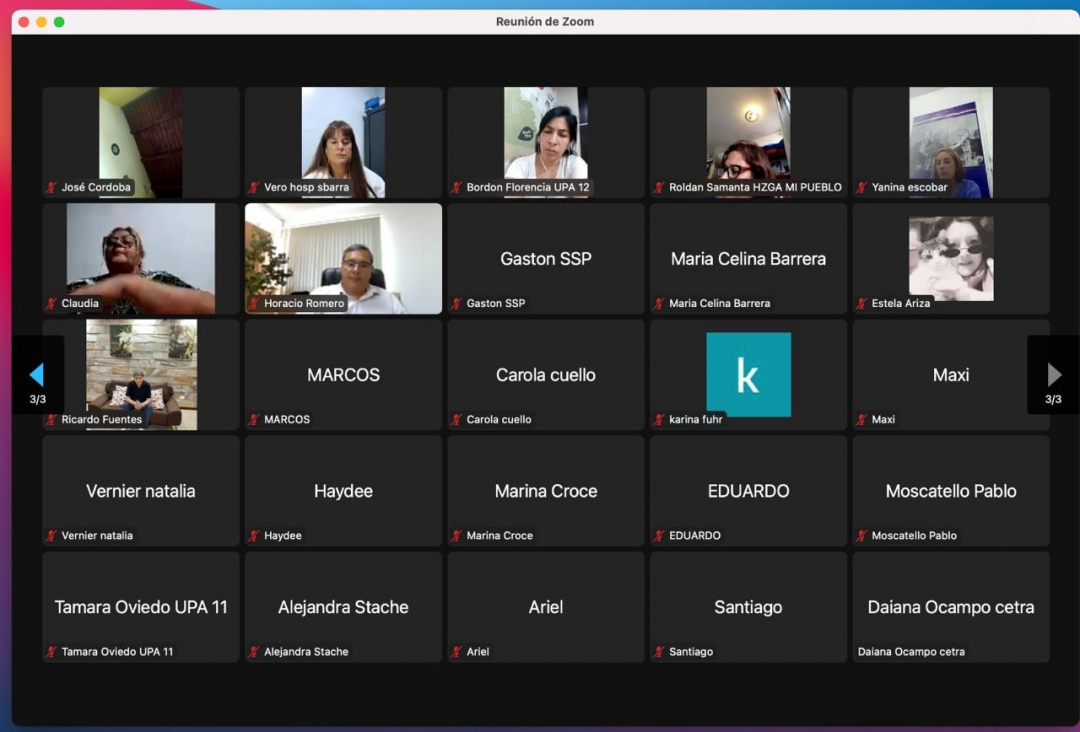Click muted mic icon on Estela Ariza
The width and height of the screenshot is (1080, 732).
click(862, 303)
